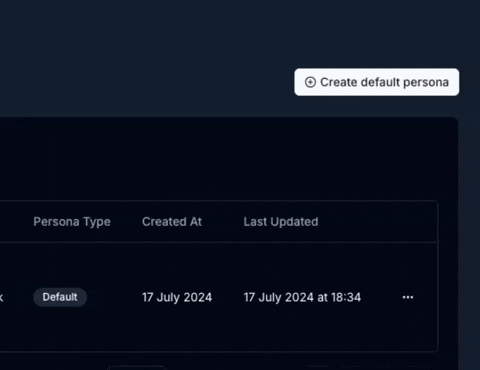Click the 17 July 2024 at 18:34 timestamp
480x370 pixels.
[302, 297]
